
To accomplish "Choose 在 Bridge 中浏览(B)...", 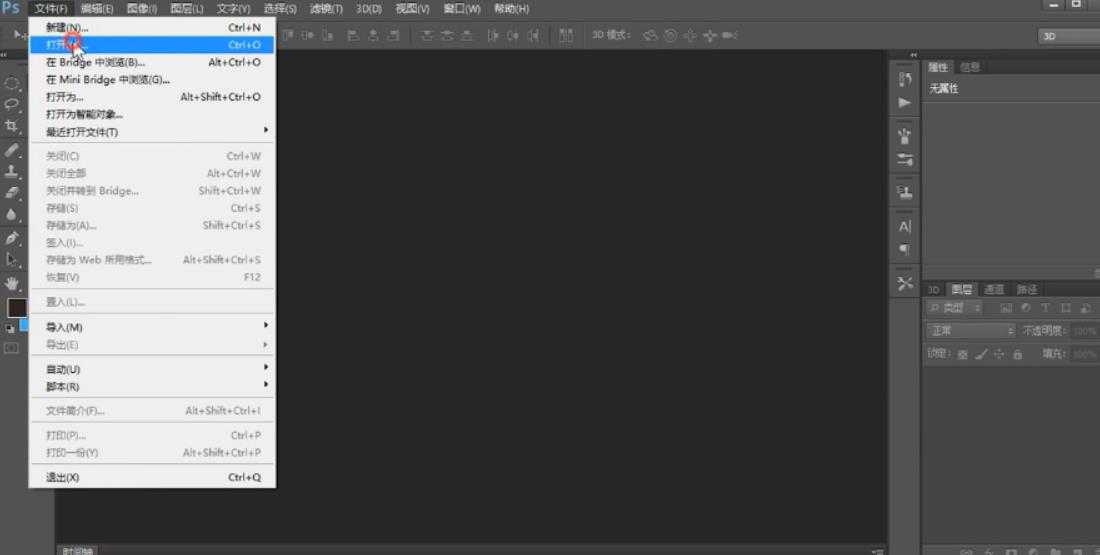I will (x=152, y=62).
